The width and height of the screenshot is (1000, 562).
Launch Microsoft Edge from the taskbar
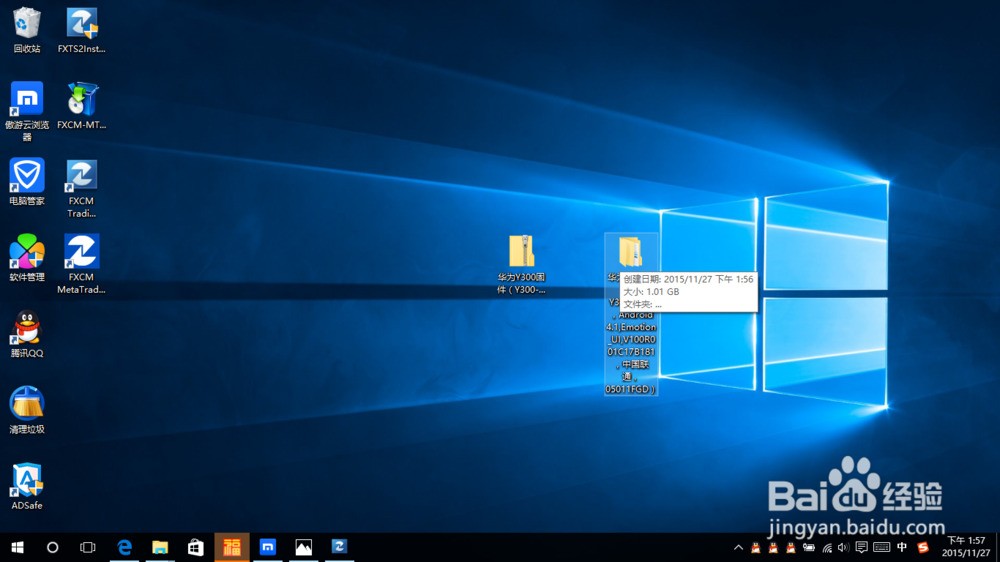[124, 547]
